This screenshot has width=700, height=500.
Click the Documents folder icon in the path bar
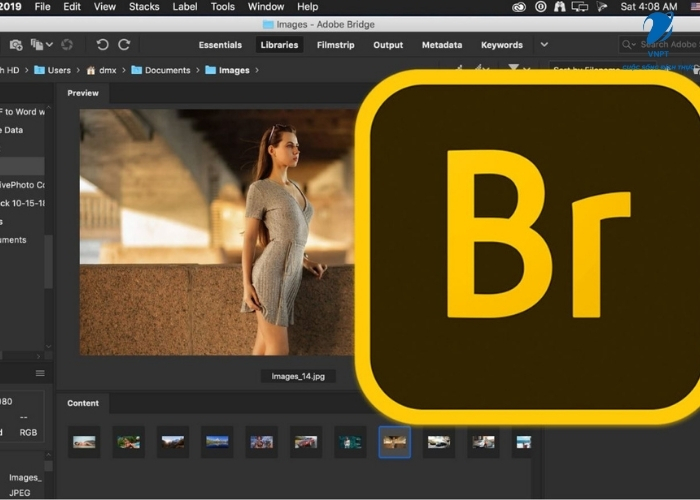137,70
